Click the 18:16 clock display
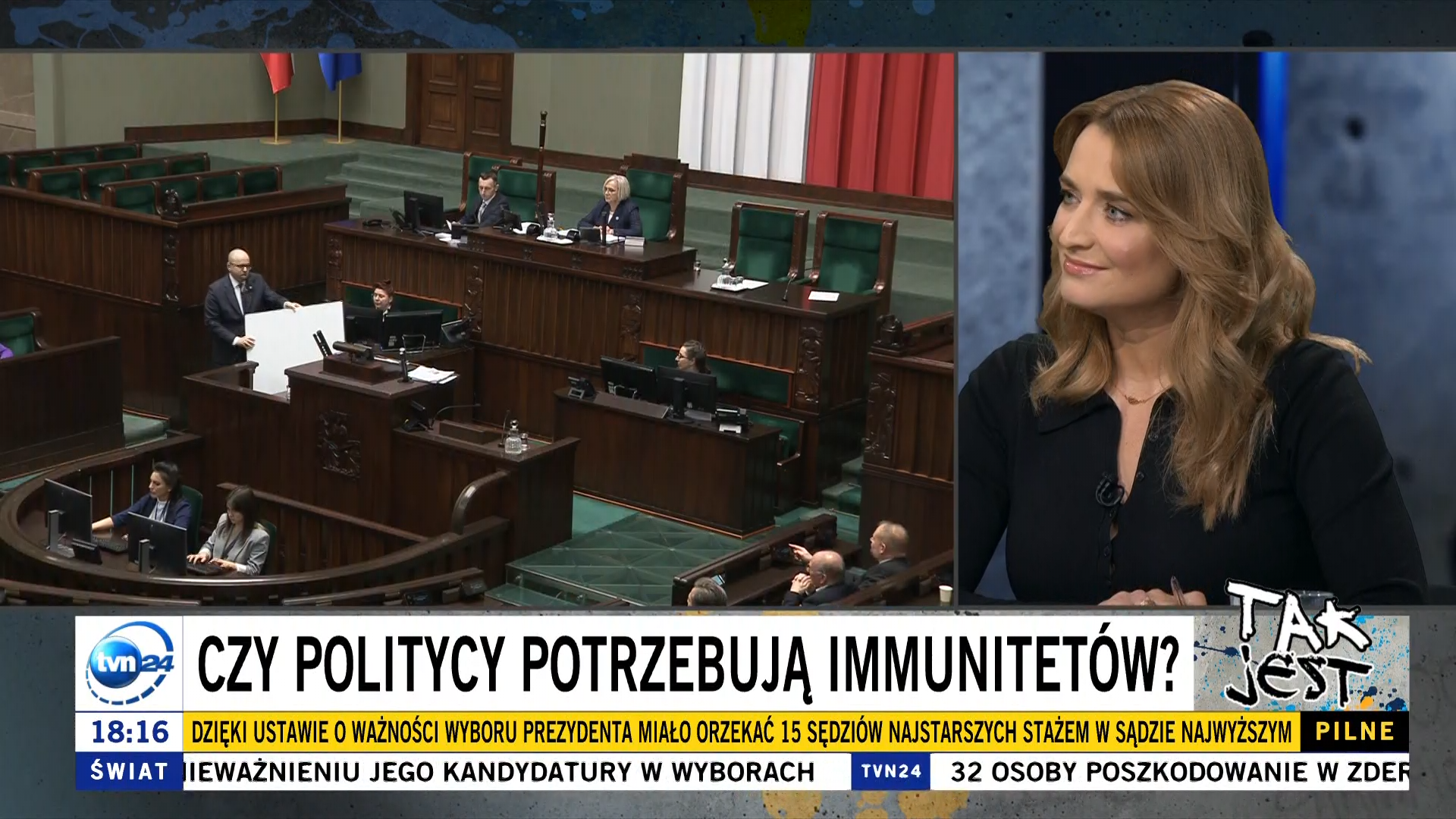The image size is (1456, 819). click(x=130, y=732)
